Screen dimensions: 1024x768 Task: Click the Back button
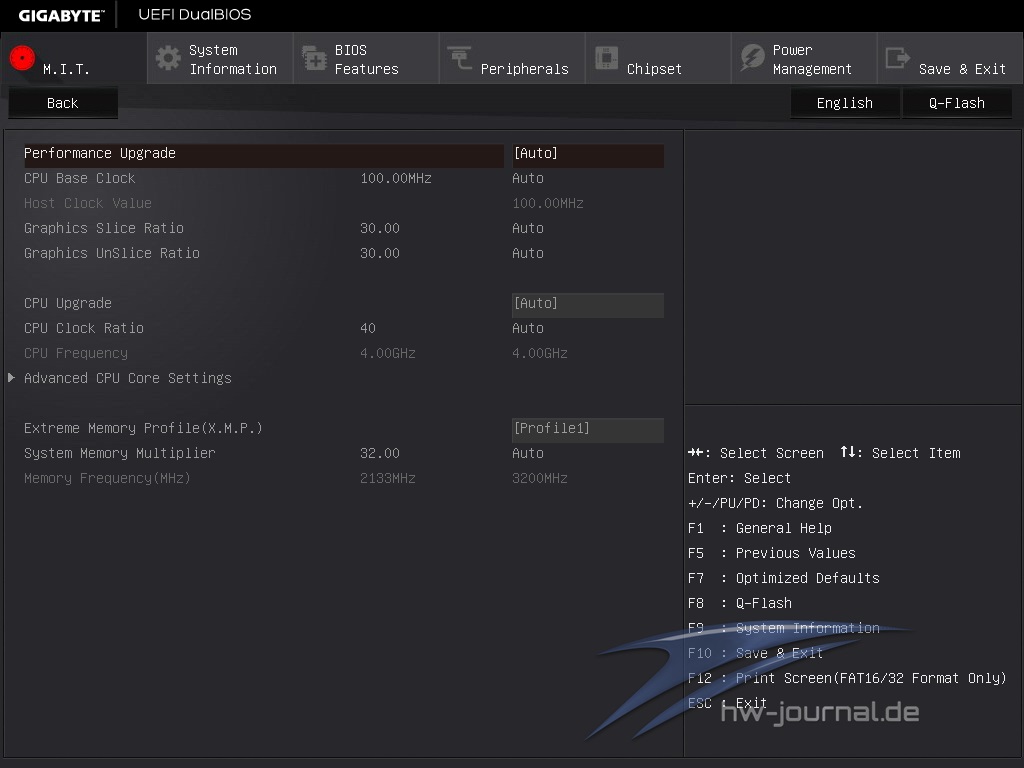tap(63, 103)
